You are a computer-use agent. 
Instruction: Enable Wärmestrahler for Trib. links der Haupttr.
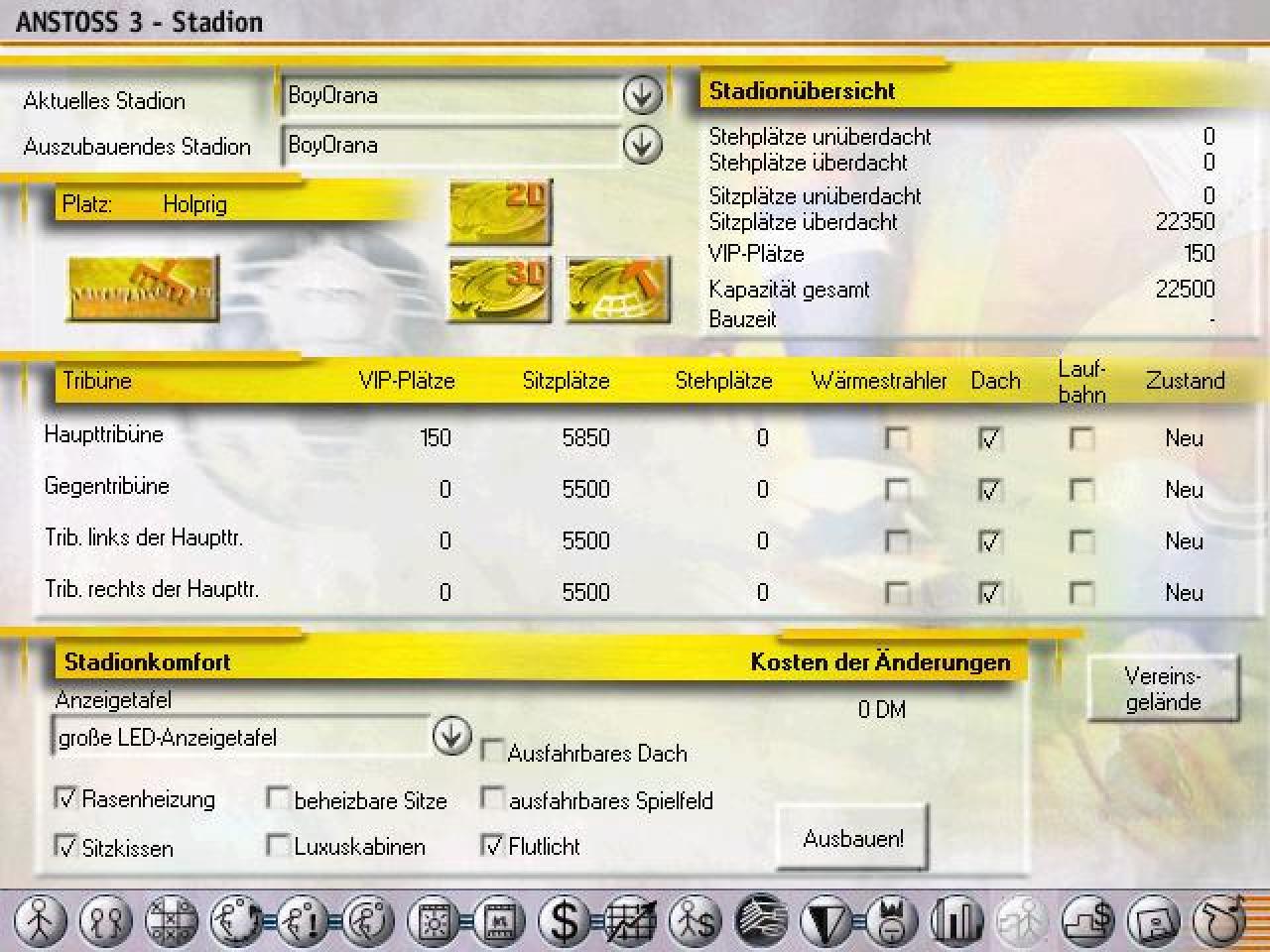(x=897, y=541)
